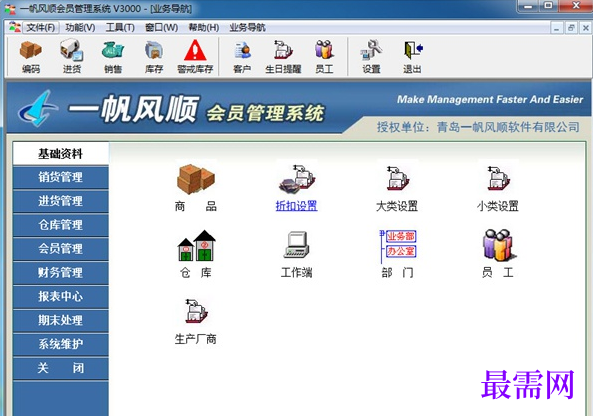Open 期末处理 in the sidebar
Viewport: 593px width, 416px height.
point(61,320)
